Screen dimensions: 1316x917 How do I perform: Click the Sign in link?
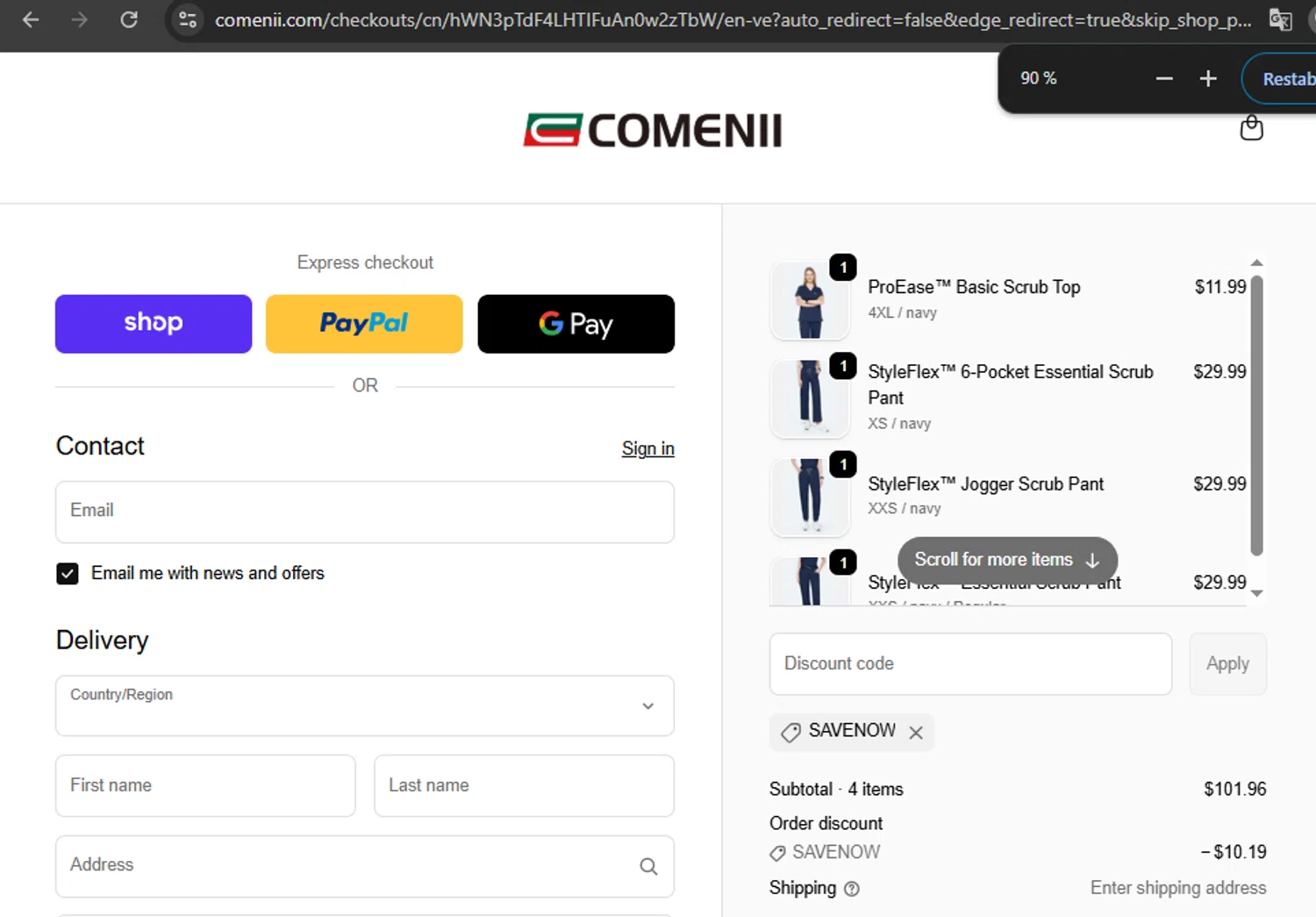648,448
